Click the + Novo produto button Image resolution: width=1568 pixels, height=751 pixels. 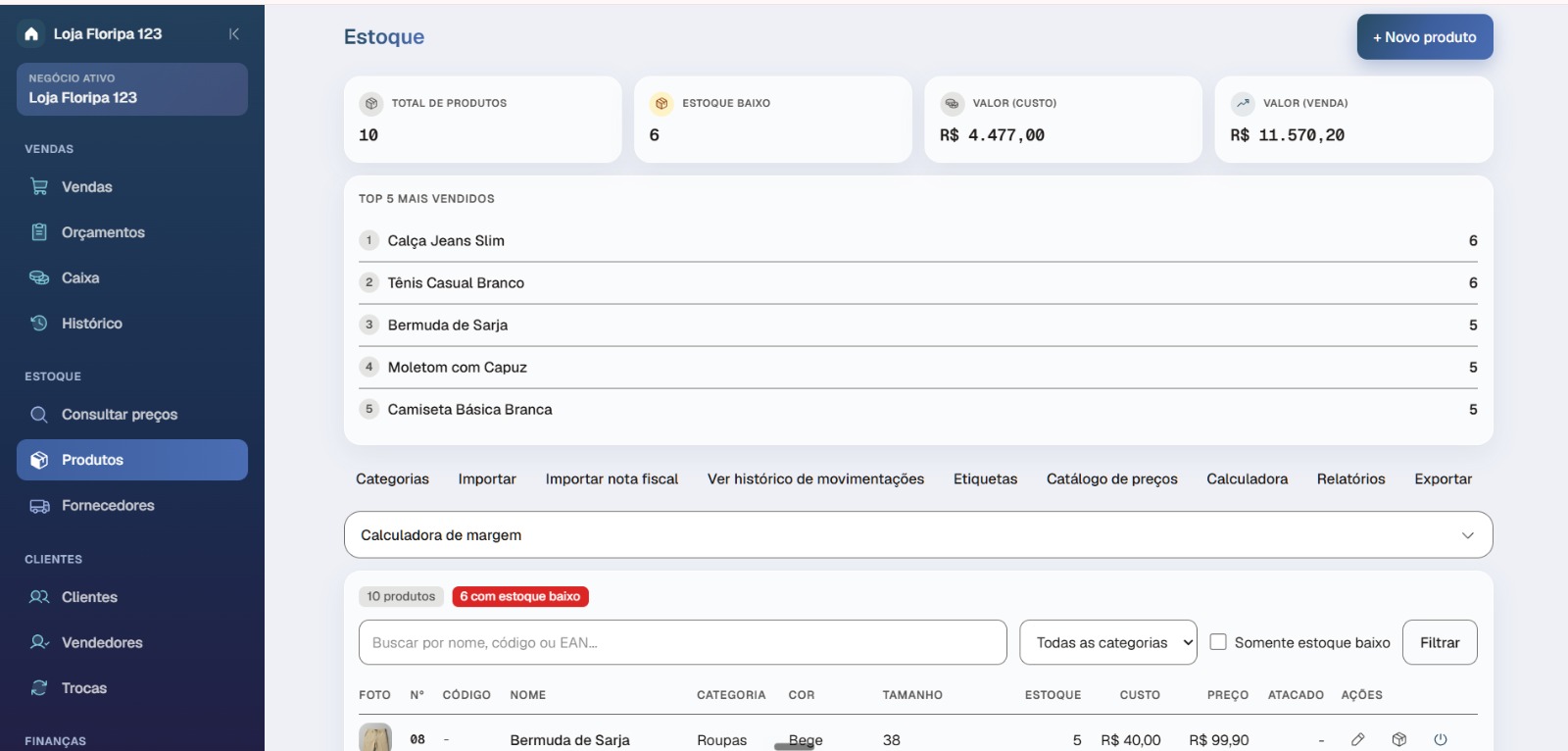coord(1425,37)
